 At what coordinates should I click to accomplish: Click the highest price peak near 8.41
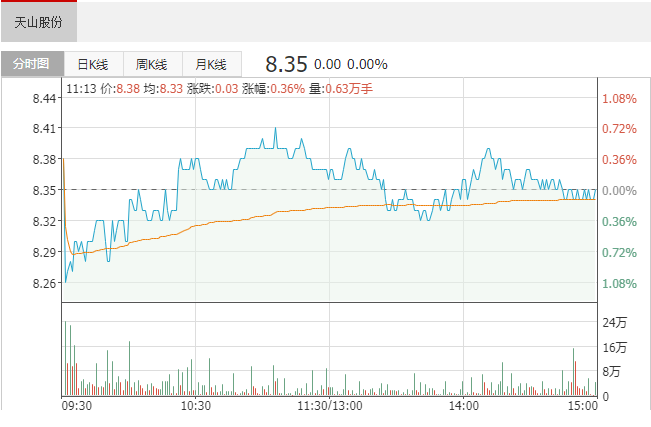tap(275, 129)
